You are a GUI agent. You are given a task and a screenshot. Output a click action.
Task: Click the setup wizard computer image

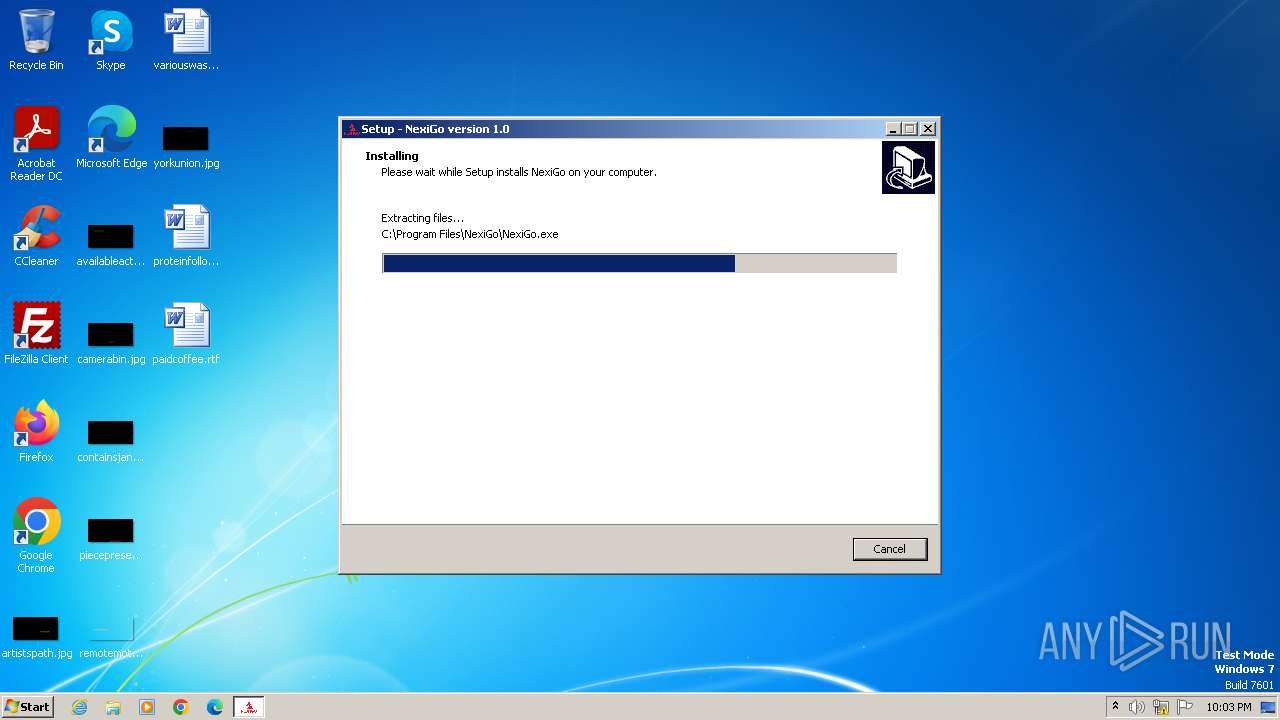point(908,167)
